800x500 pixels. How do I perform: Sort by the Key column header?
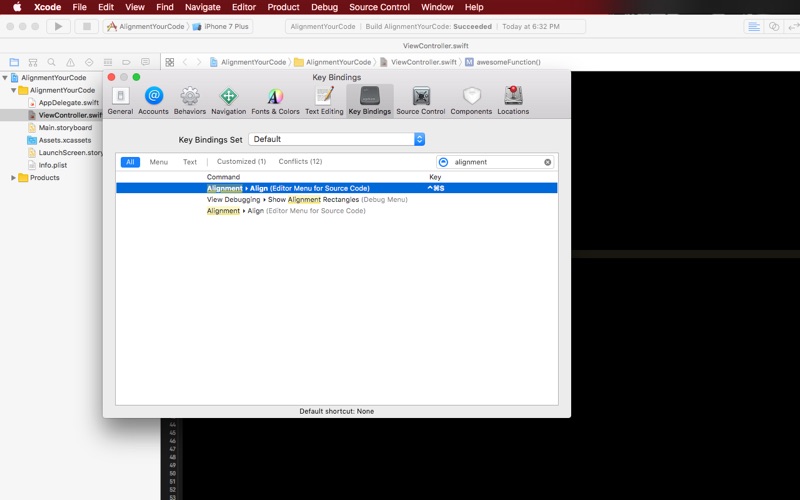tap(435, 177)
